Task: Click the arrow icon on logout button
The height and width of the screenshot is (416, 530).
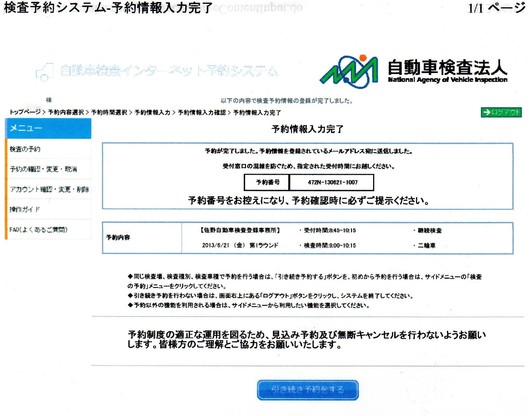Action: 487,112
